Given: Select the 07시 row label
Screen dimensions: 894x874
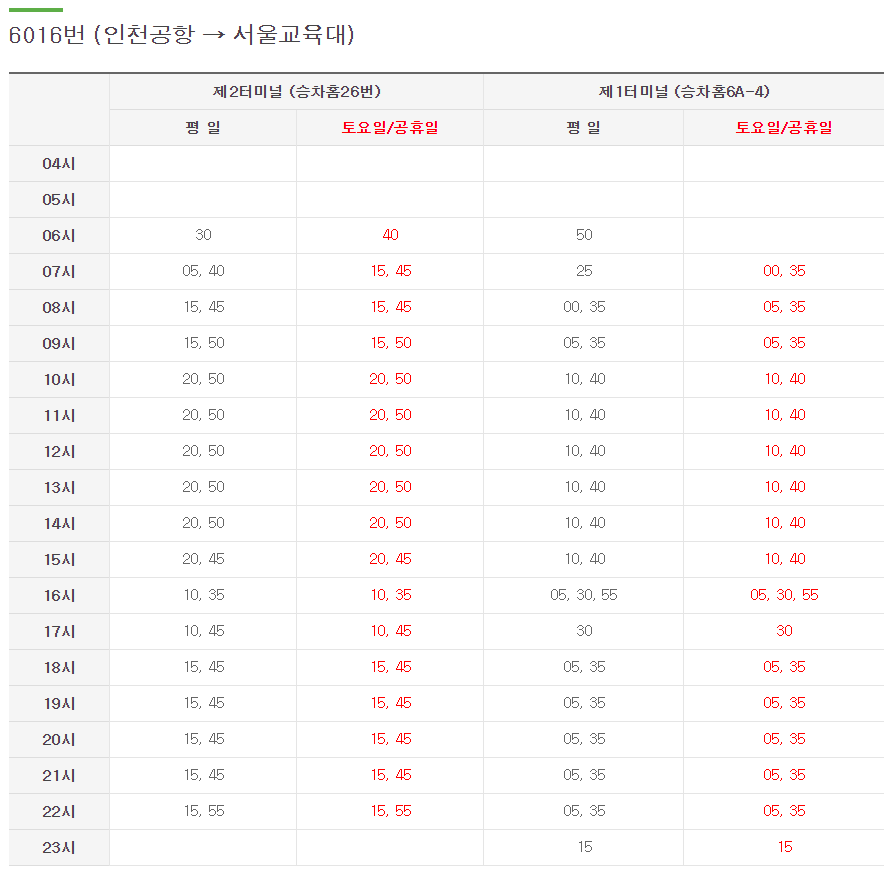Looking at the screenshot, I should 59,271.
